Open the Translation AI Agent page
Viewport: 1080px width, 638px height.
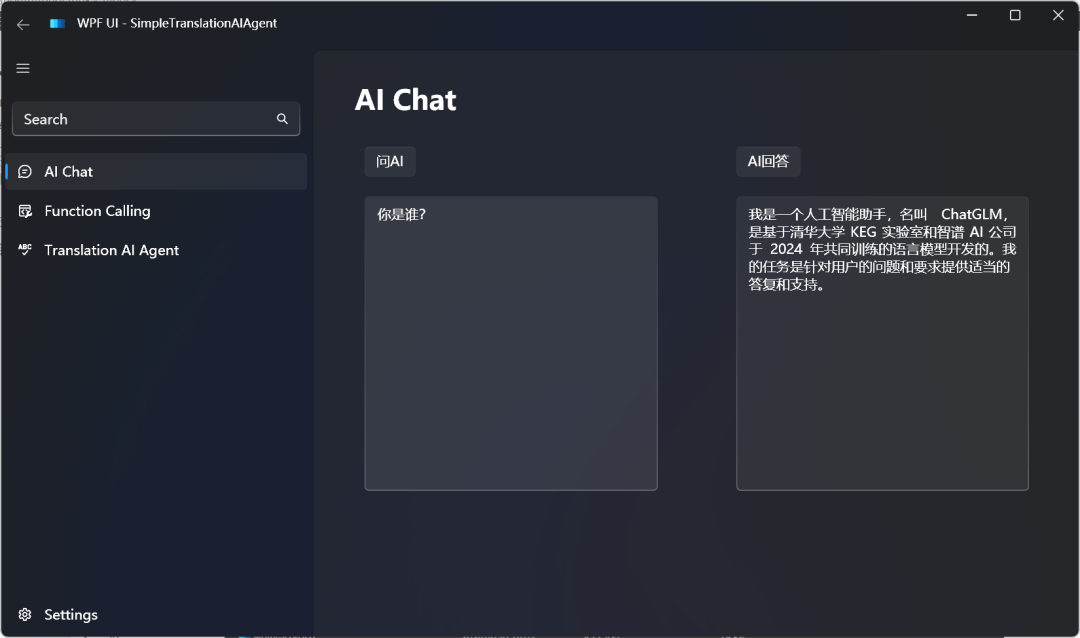tap(156, 250)
